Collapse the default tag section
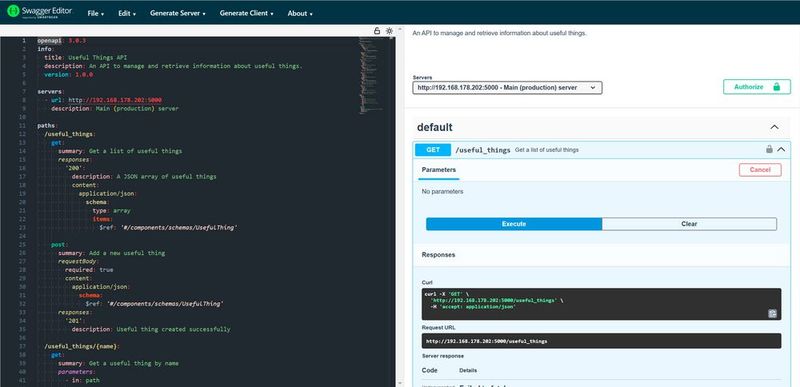This screenshot has width=800, height=387. pos(774,127)
